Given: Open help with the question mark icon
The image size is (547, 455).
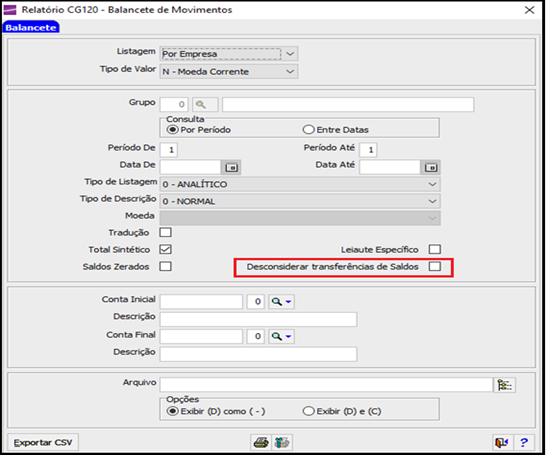Looking at the screenshot, I should 524,443.
